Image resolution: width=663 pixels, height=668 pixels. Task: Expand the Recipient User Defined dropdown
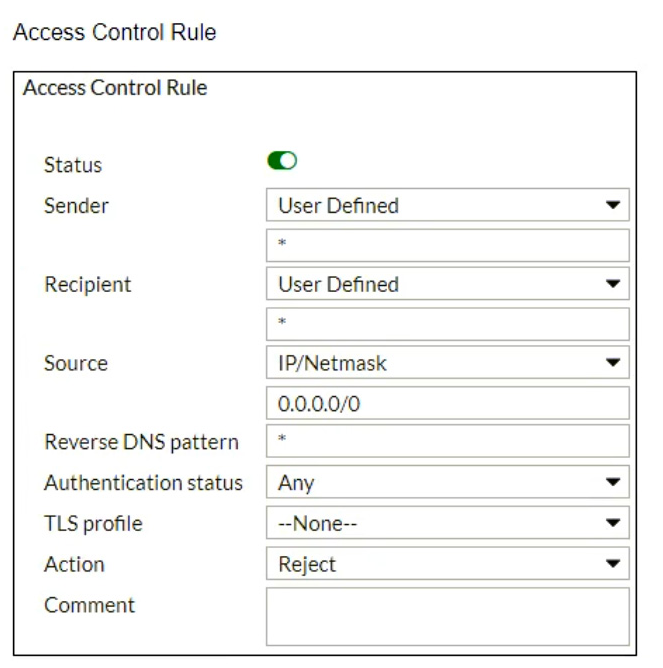click(447, 285)
